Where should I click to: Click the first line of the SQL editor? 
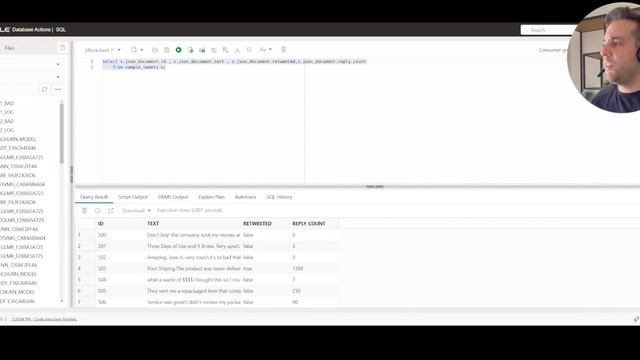(x=234, y=62)
